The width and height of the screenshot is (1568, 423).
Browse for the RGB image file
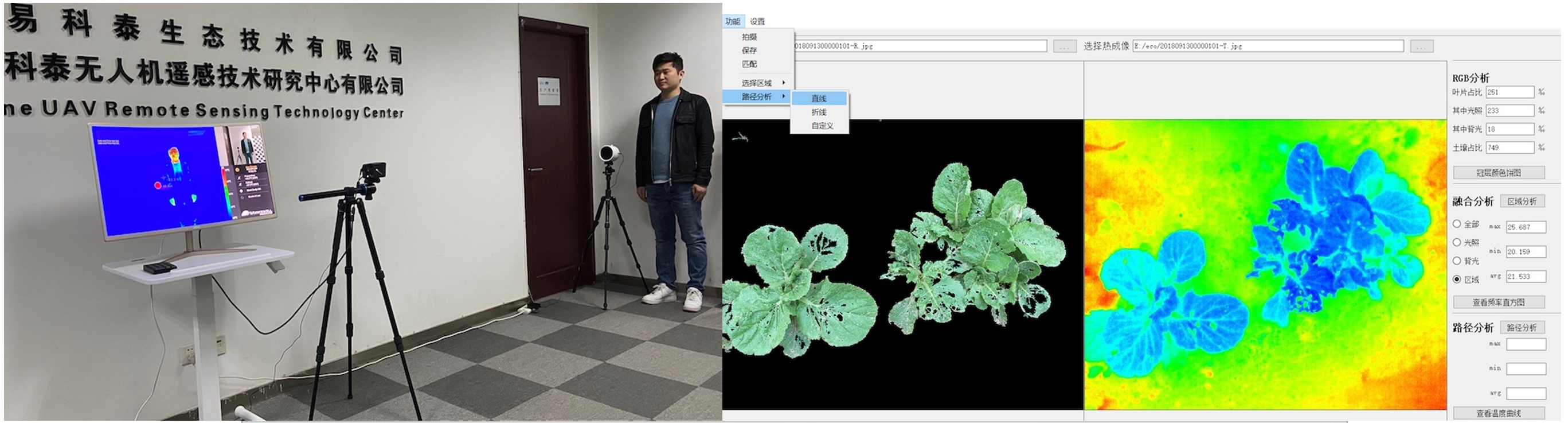point(1065,46)
